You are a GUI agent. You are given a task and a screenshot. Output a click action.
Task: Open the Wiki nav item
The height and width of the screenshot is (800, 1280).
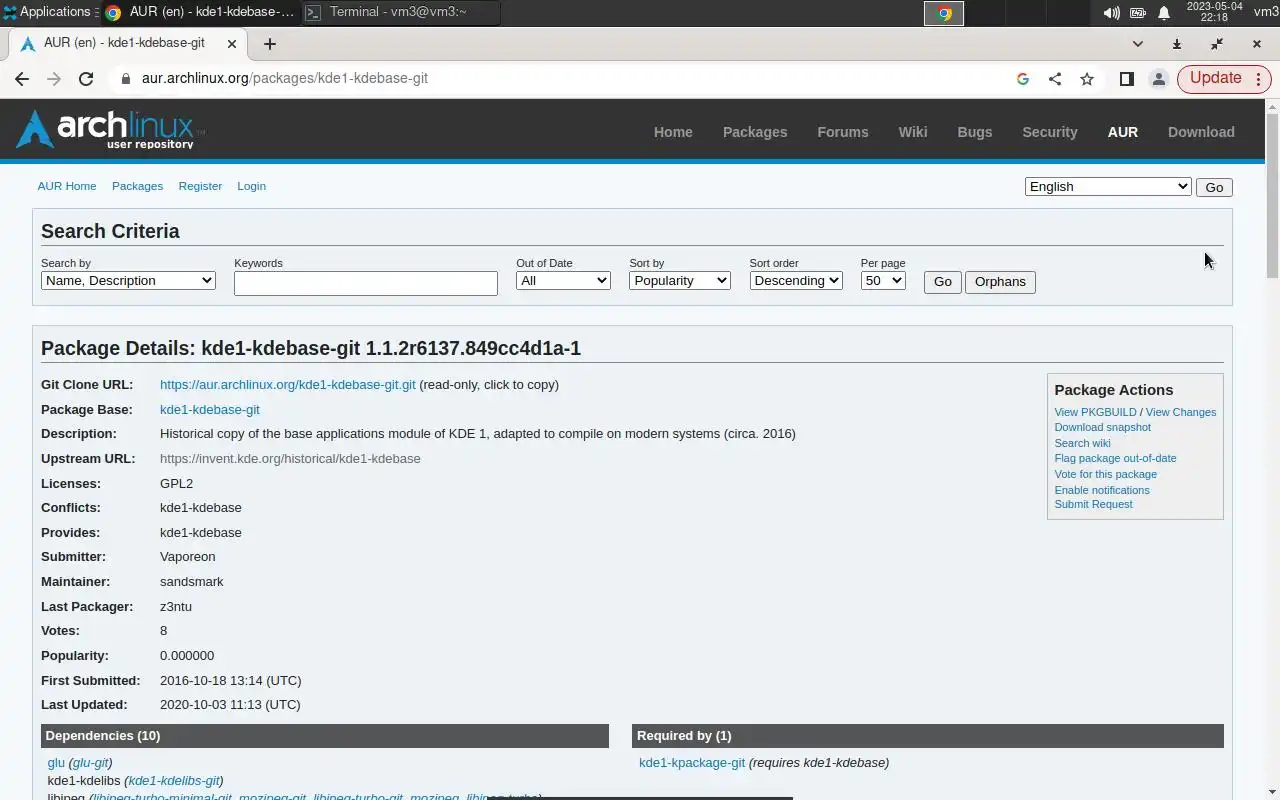913,132
